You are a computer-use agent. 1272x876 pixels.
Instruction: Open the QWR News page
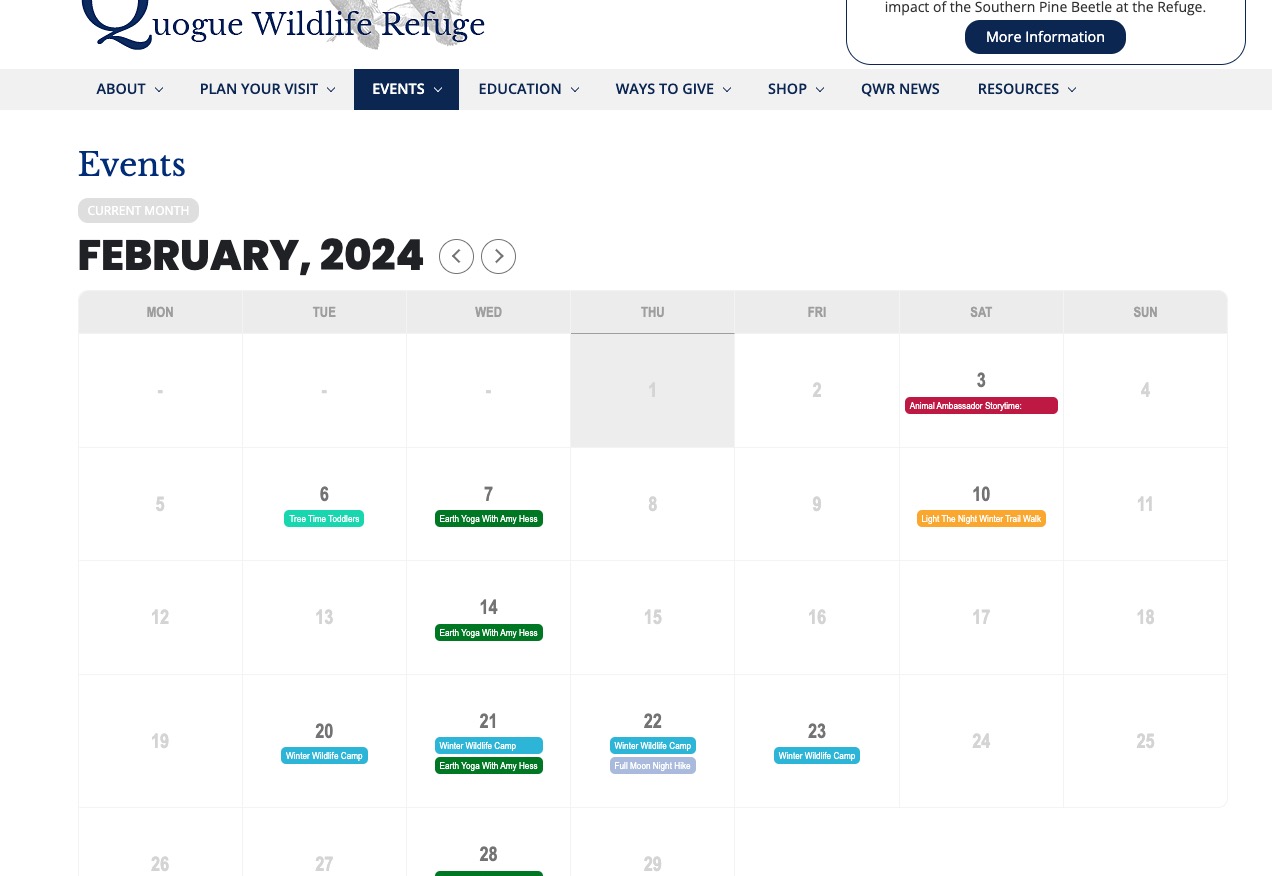click(900, 89)
